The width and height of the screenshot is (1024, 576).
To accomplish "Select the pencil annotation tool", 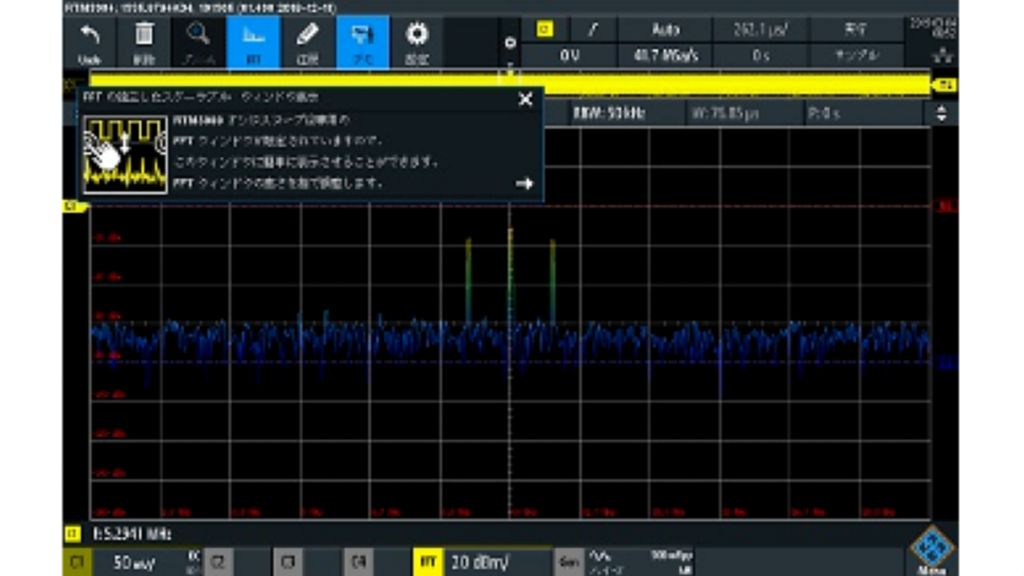I will pos(308,42).
